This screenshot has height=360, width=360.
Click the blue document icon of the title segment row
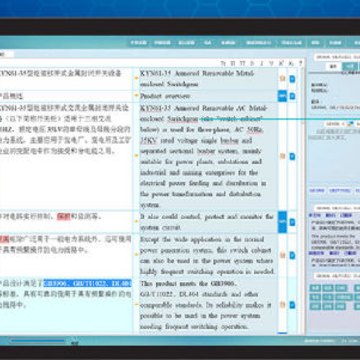[x=292, y=79]
